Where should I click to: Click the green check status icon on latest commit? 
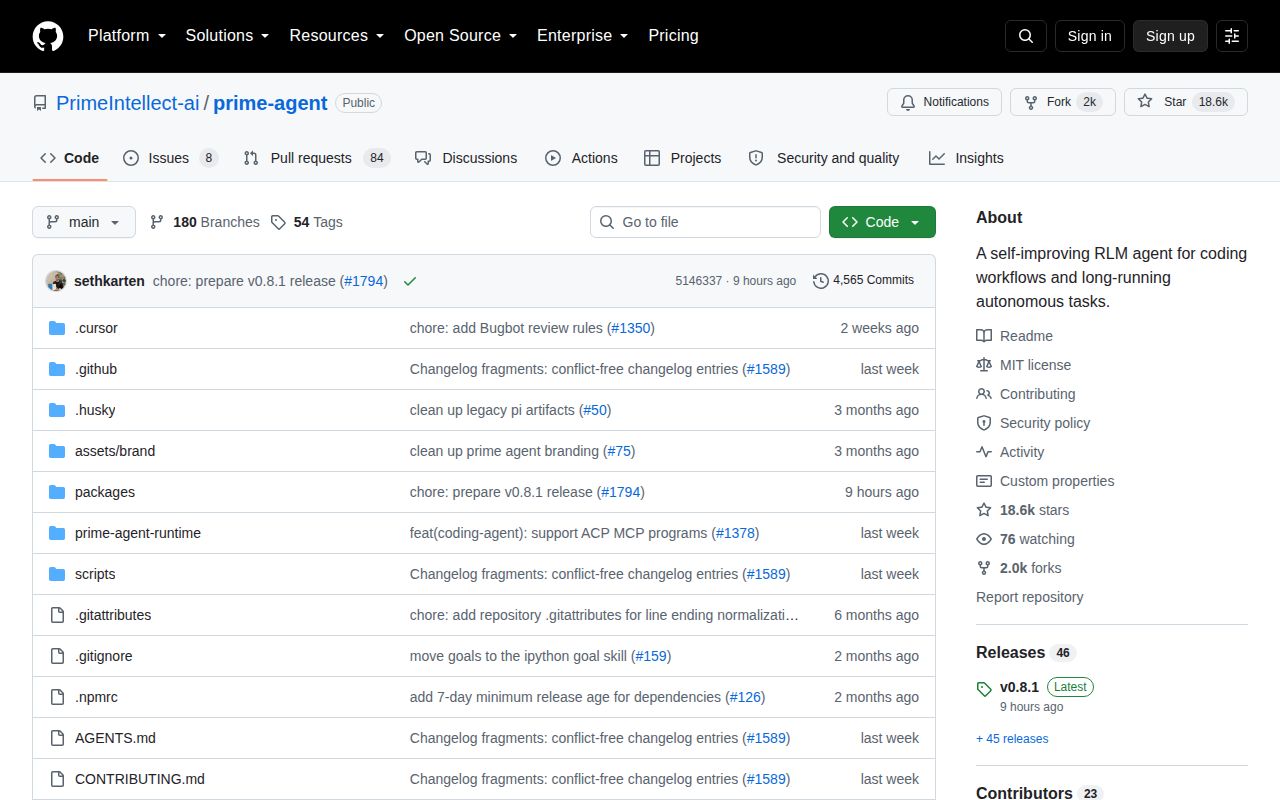[x=410, y=281]
